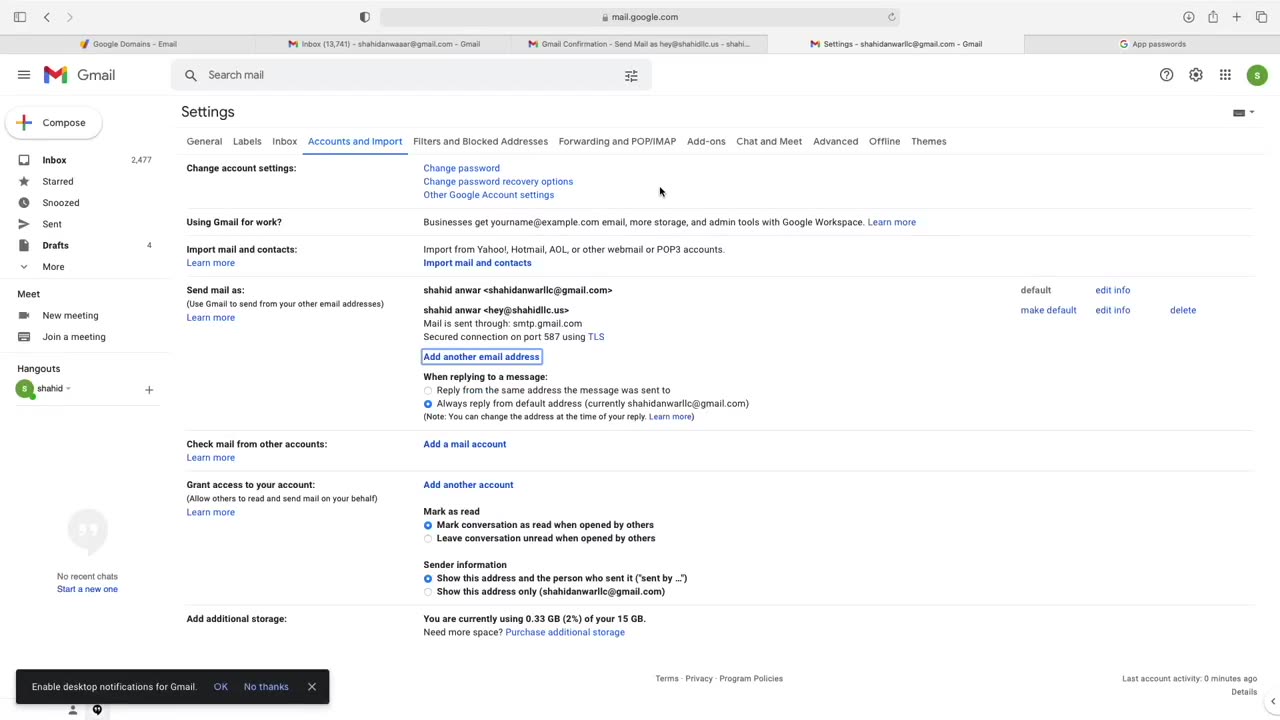Show the browser tab overview
1280x720 pixels.
1261,17
